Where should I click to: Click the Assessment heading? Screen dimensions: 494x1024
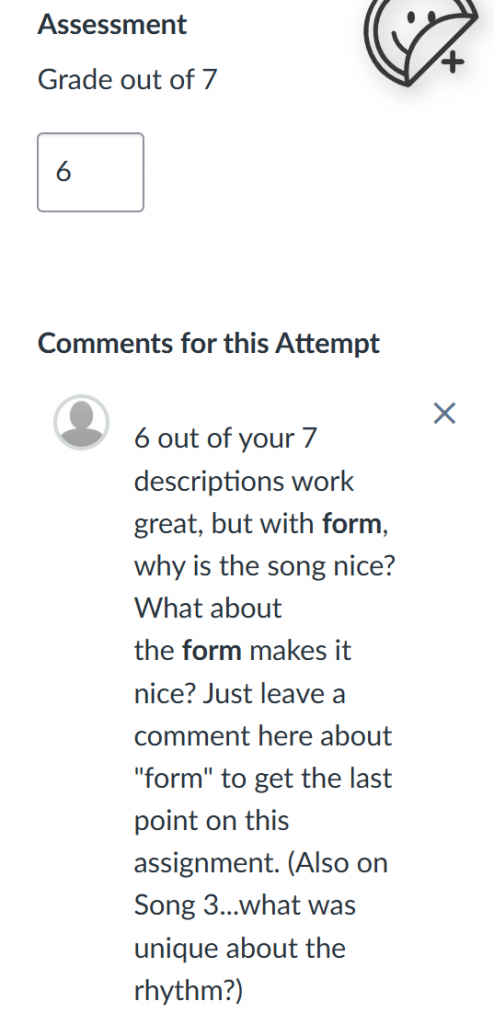112,25
